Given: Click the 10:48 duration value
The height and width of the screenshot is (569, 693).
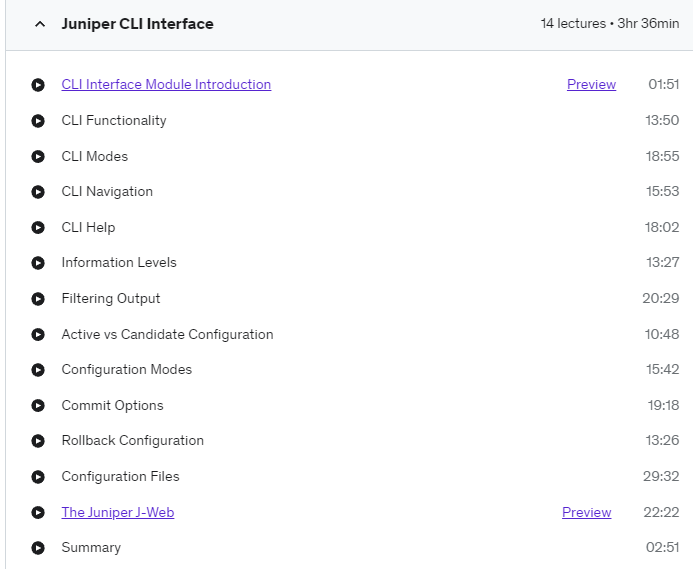Looking at the screenshot, I should pyautogui.click(x=662, y=334).
